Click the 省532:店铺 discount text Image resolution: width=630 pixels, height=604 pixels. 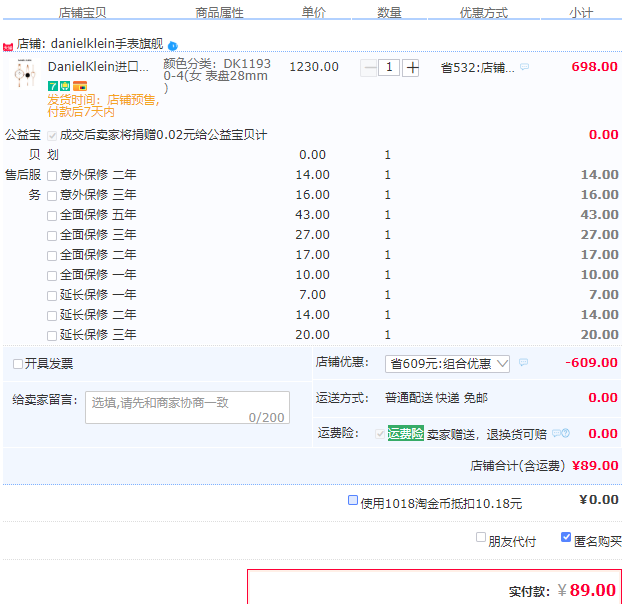click(x=478, y=68)
